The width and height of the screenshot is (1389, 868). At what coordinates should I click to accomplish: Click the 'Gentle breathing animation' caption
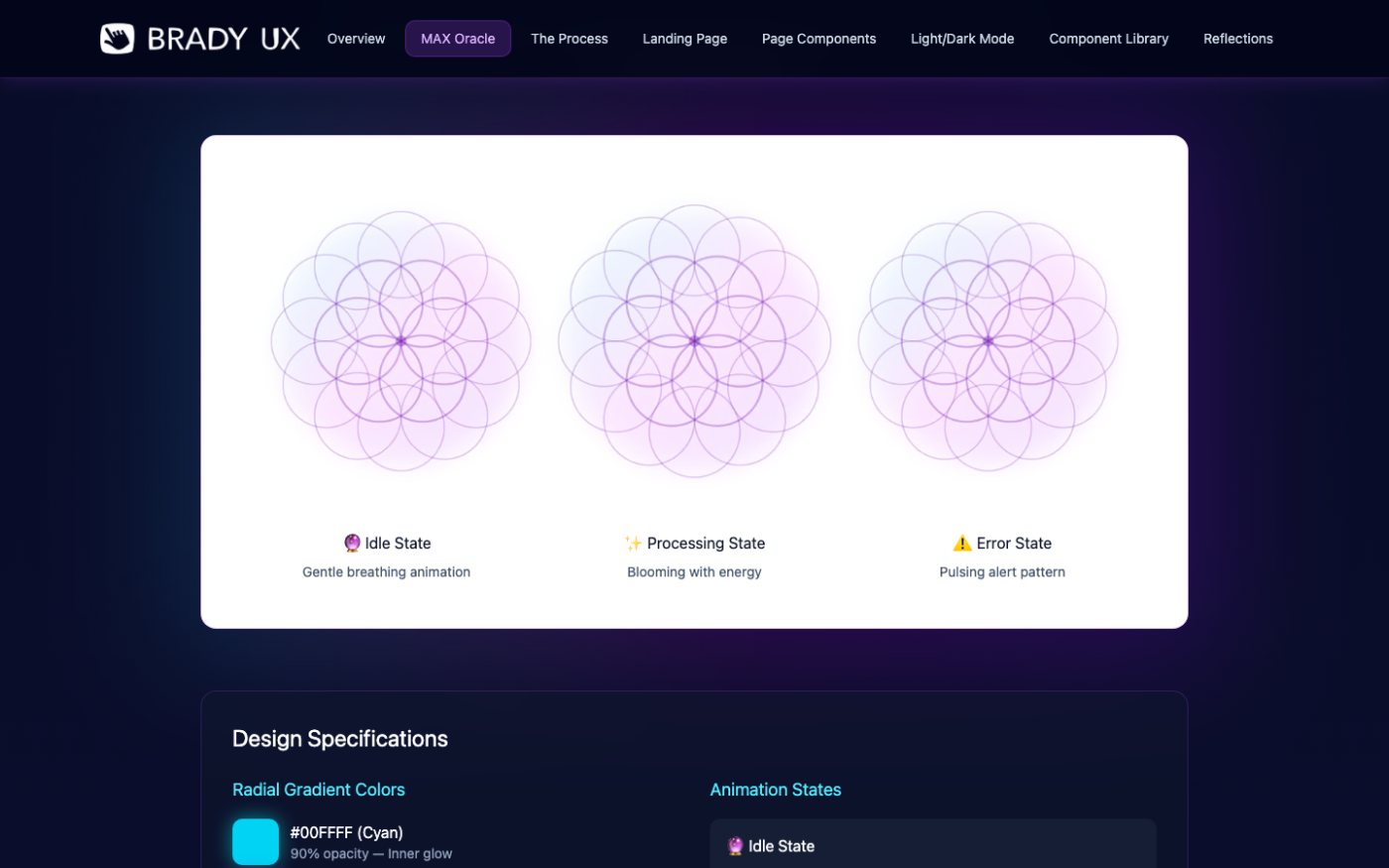386,572
